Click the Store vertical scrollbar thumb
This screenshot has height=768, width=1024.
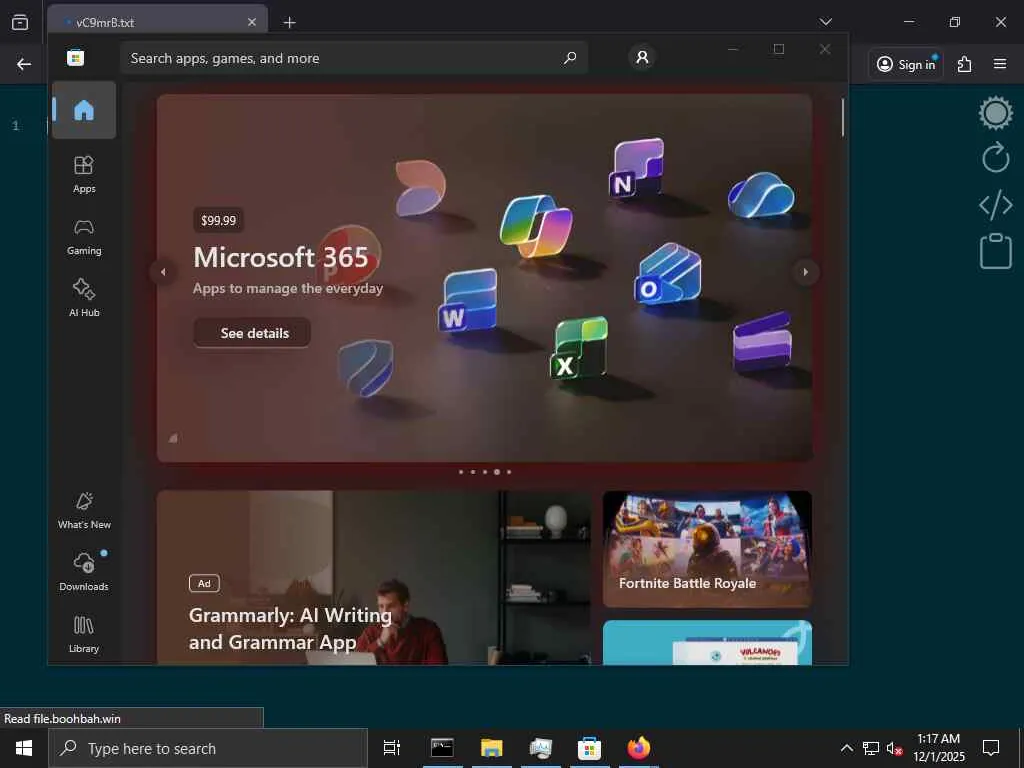coord(842,117)
